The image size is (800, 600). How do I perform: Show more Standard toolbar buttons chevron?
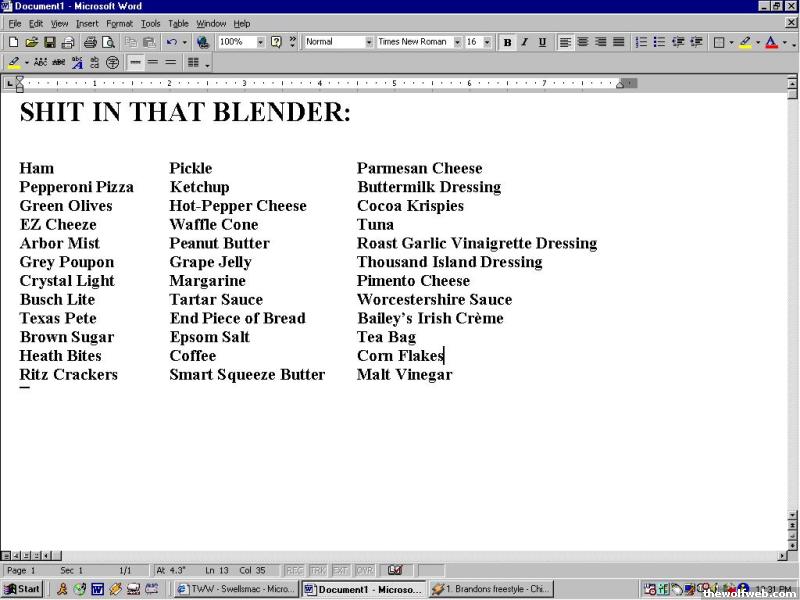(292, 42)
